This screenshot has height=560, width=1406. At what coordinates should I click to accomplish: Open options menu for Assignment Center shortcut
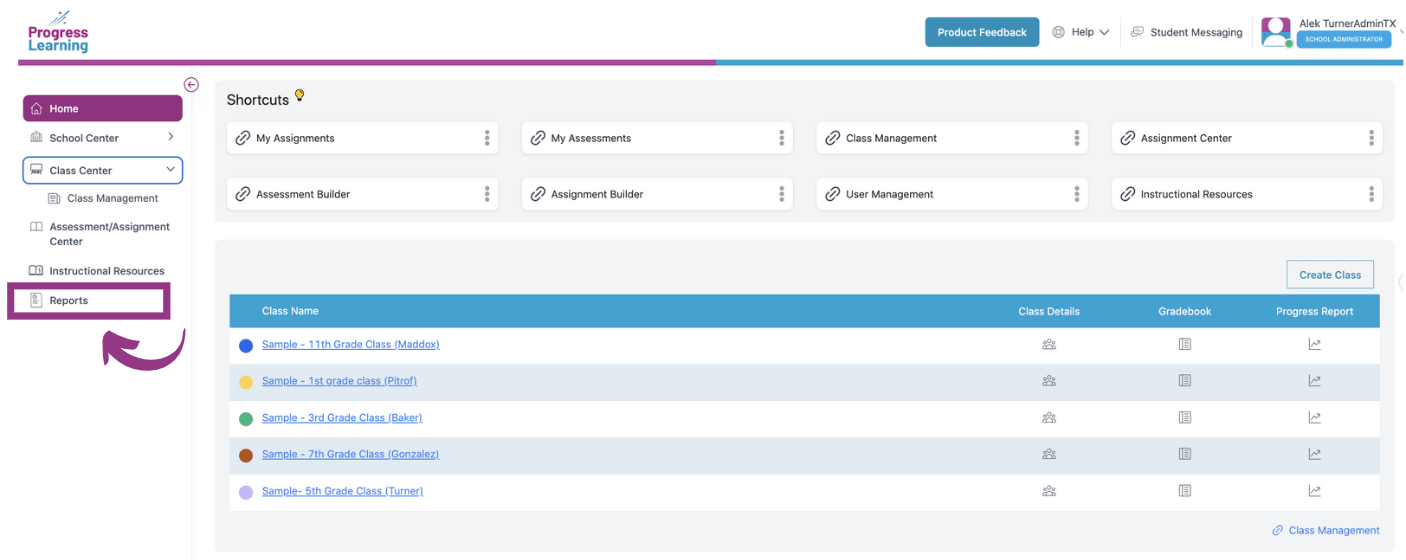1372,138
